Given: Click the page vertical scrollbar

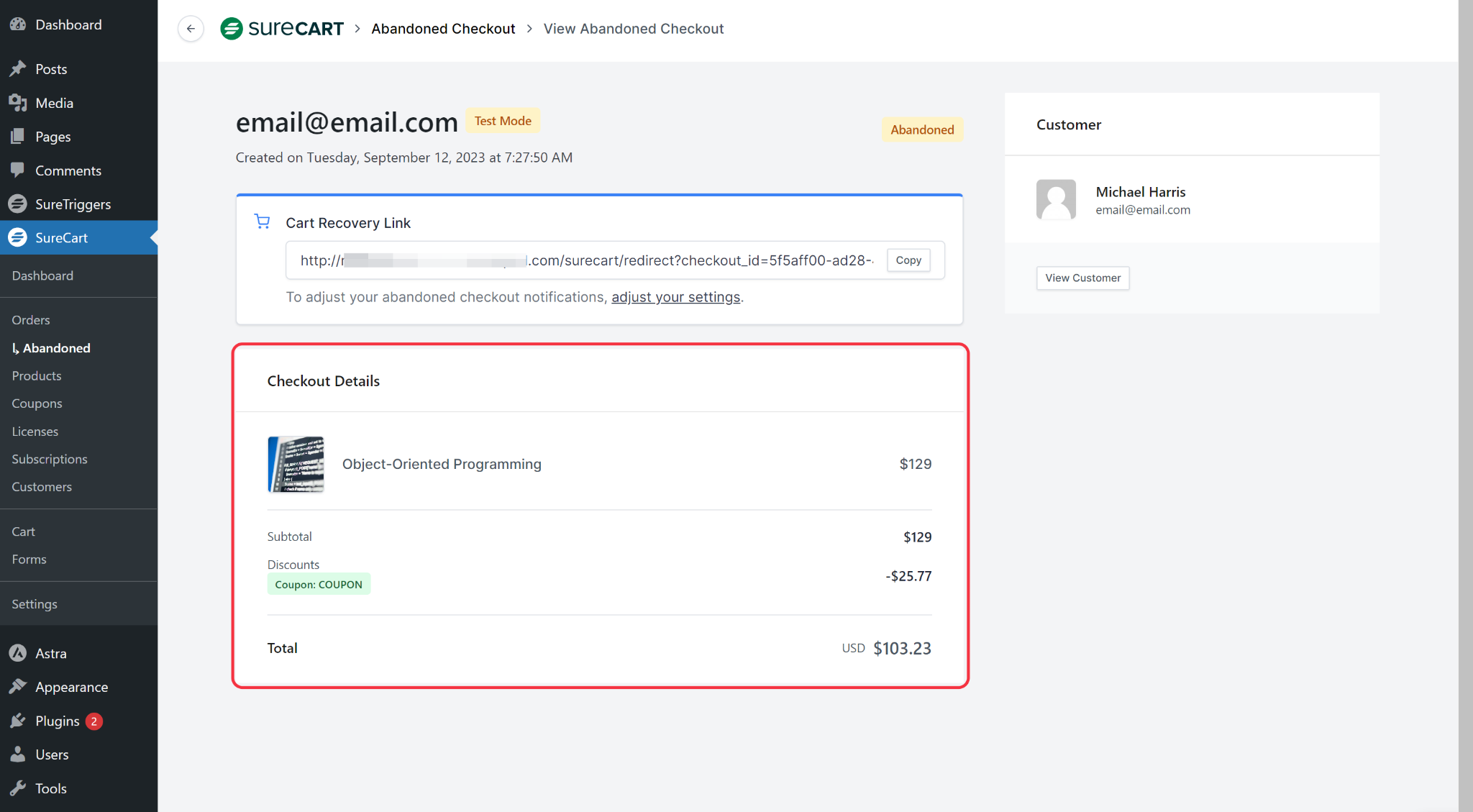Looking at the screenshot, I should pyautogui.click(x=1465, y=406).
